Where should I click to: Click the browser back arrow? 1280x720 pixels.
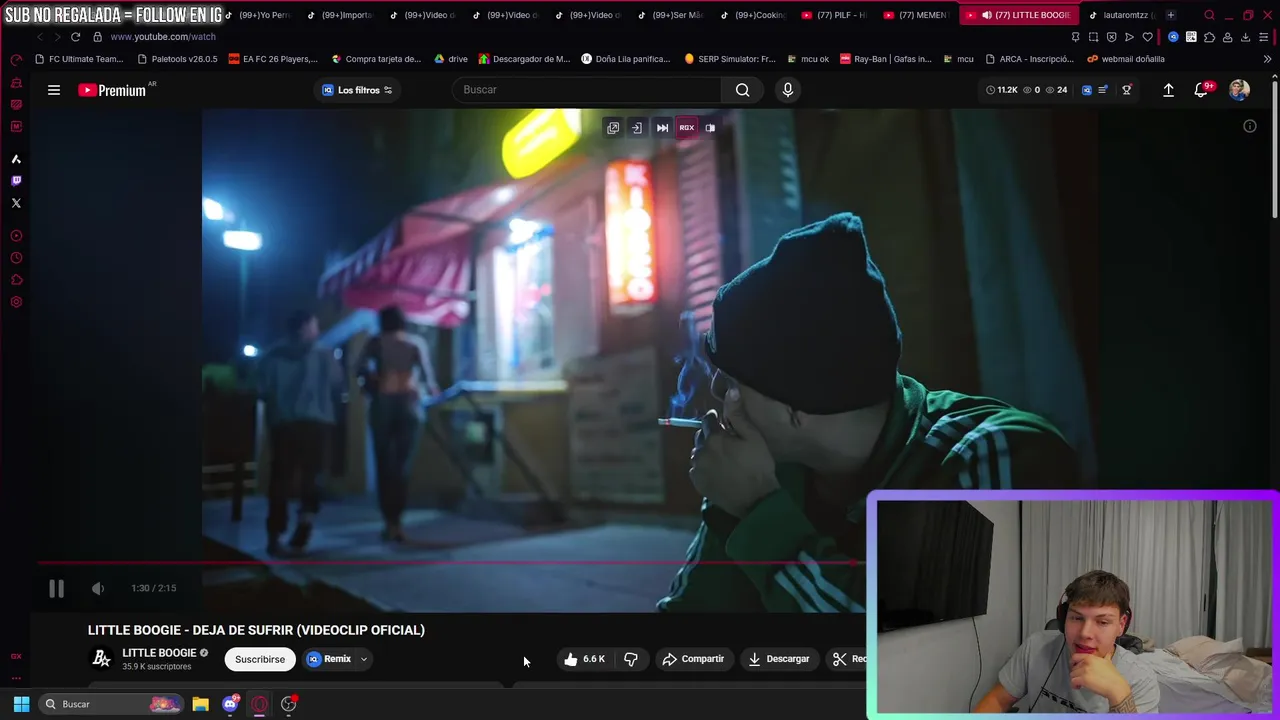click(40, 37)
